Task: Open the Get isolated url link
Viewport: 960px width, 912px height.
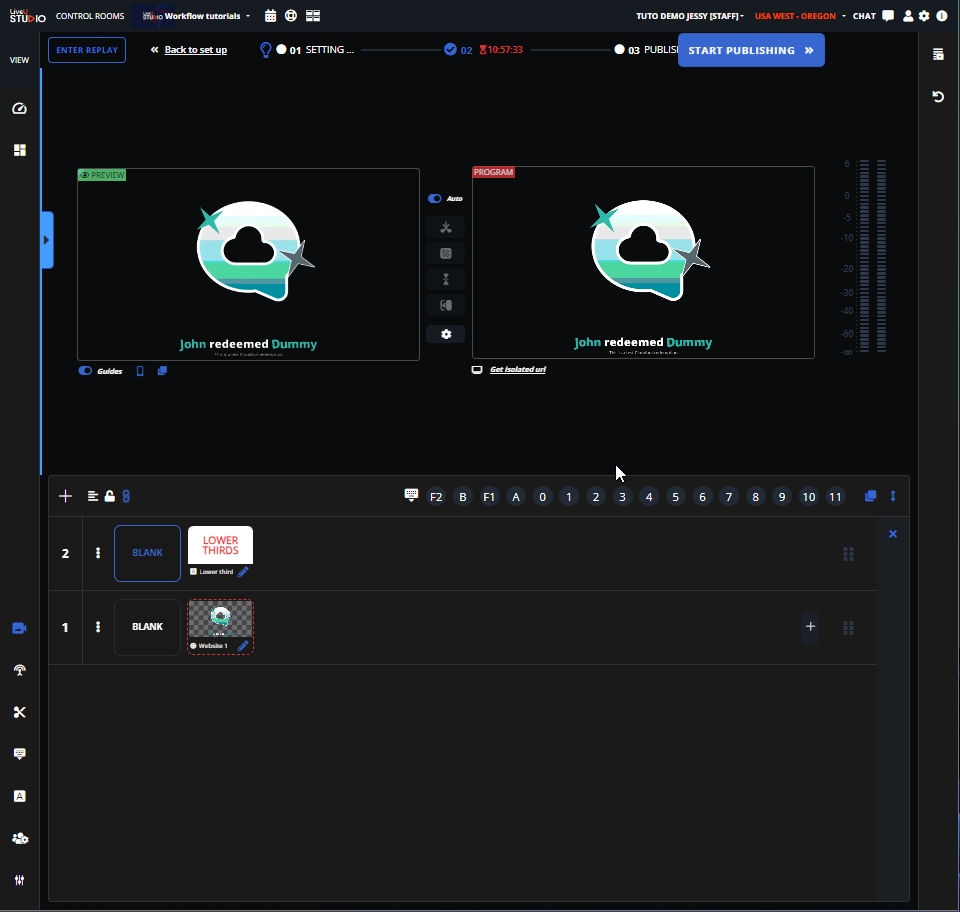Action: (x=518, y=370)
